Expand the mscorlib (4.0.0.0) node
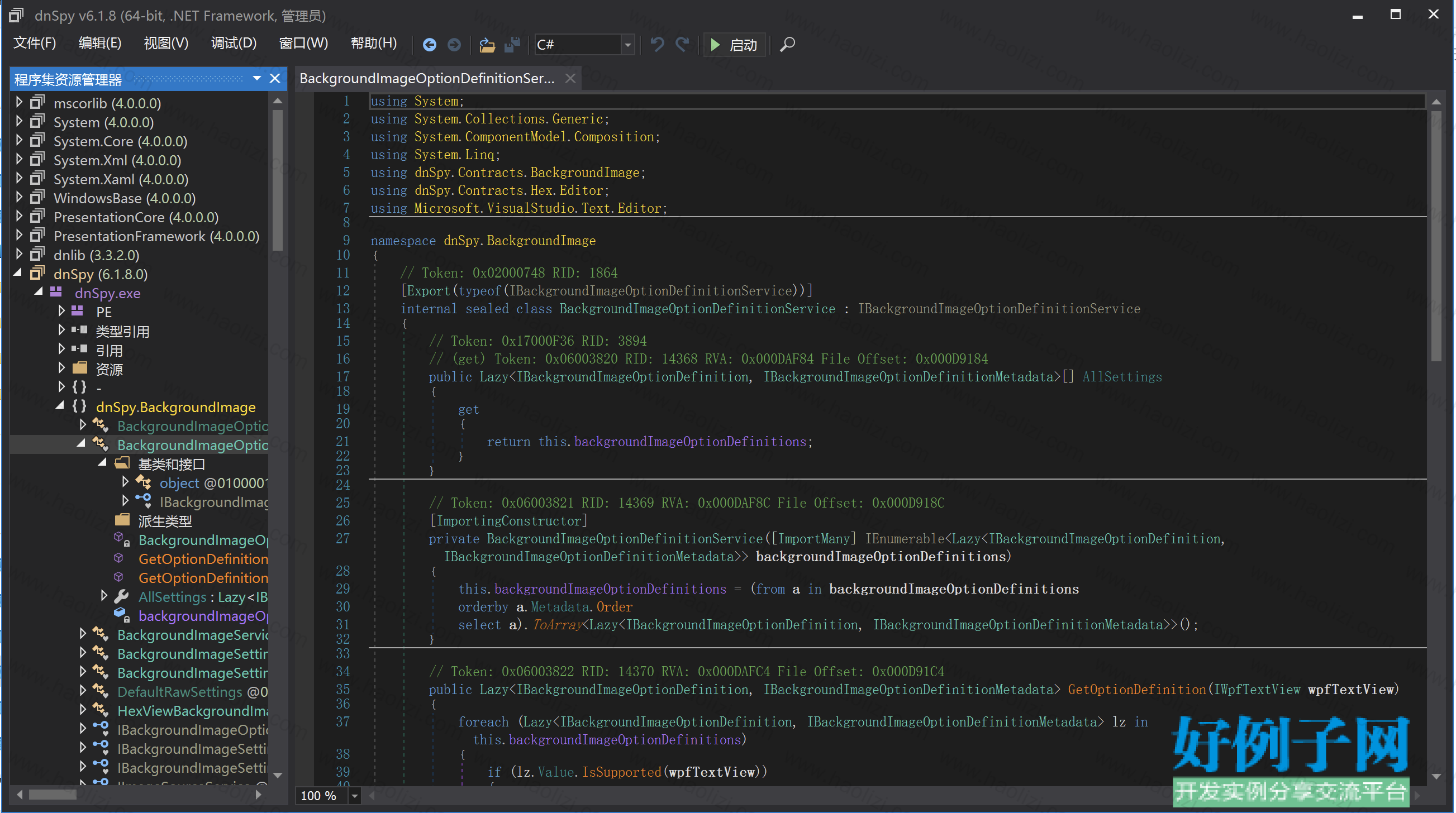 click(x=19, y=102)
